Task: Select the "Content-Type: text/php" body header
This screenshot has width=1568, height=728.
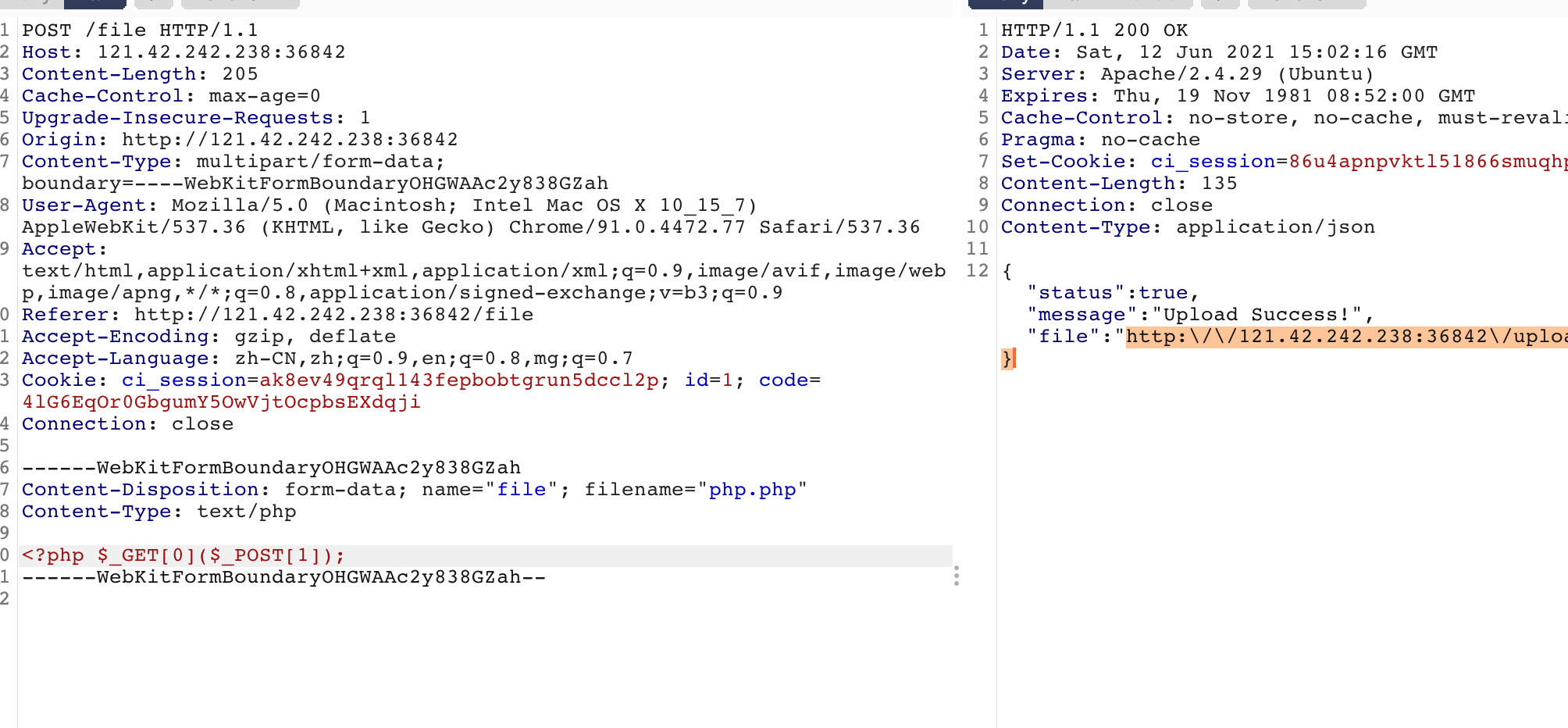Action: 159,512
